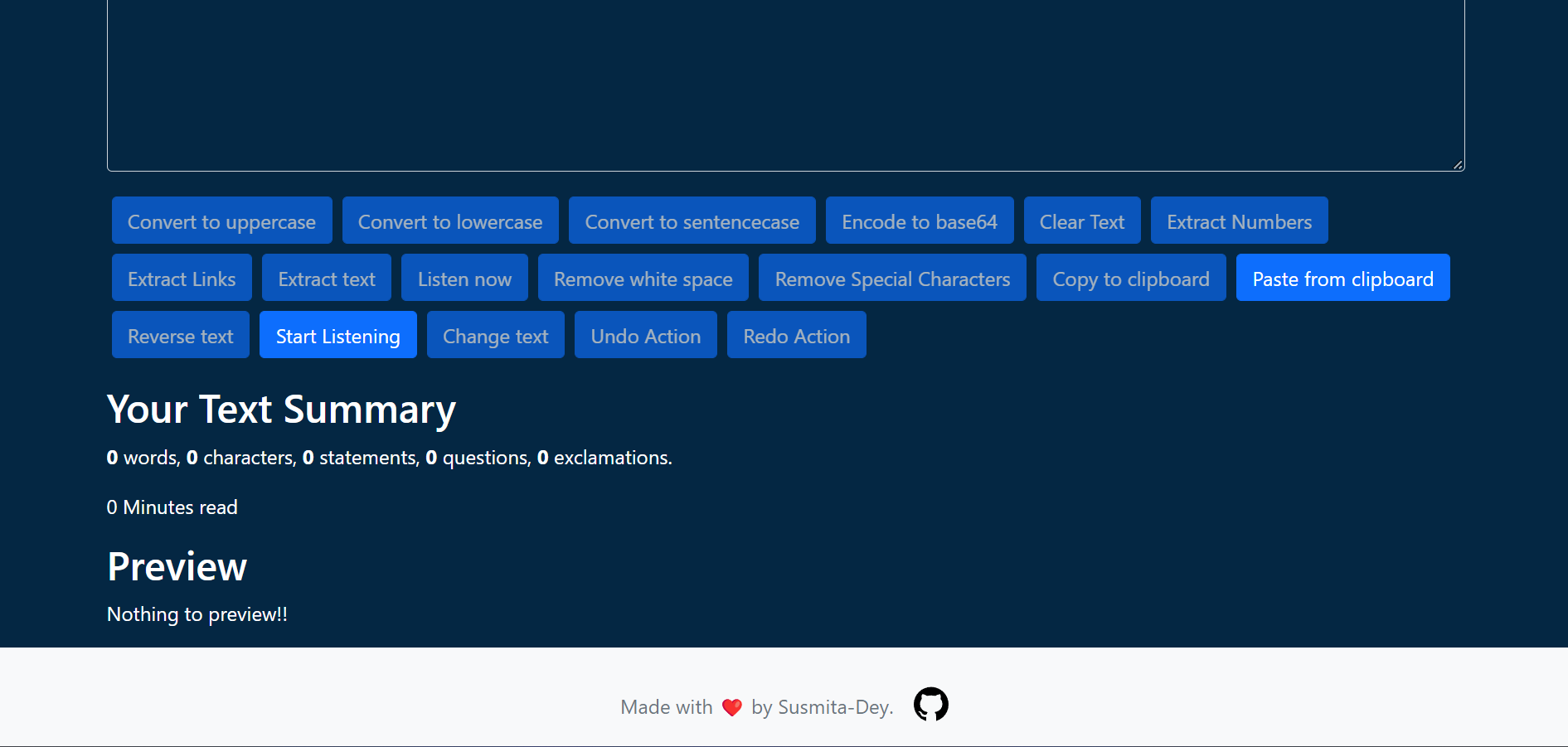This screenshot has height=747, width=1568.
Task: Click 'Made with' footer text
Action: click(x=667, y=707)
